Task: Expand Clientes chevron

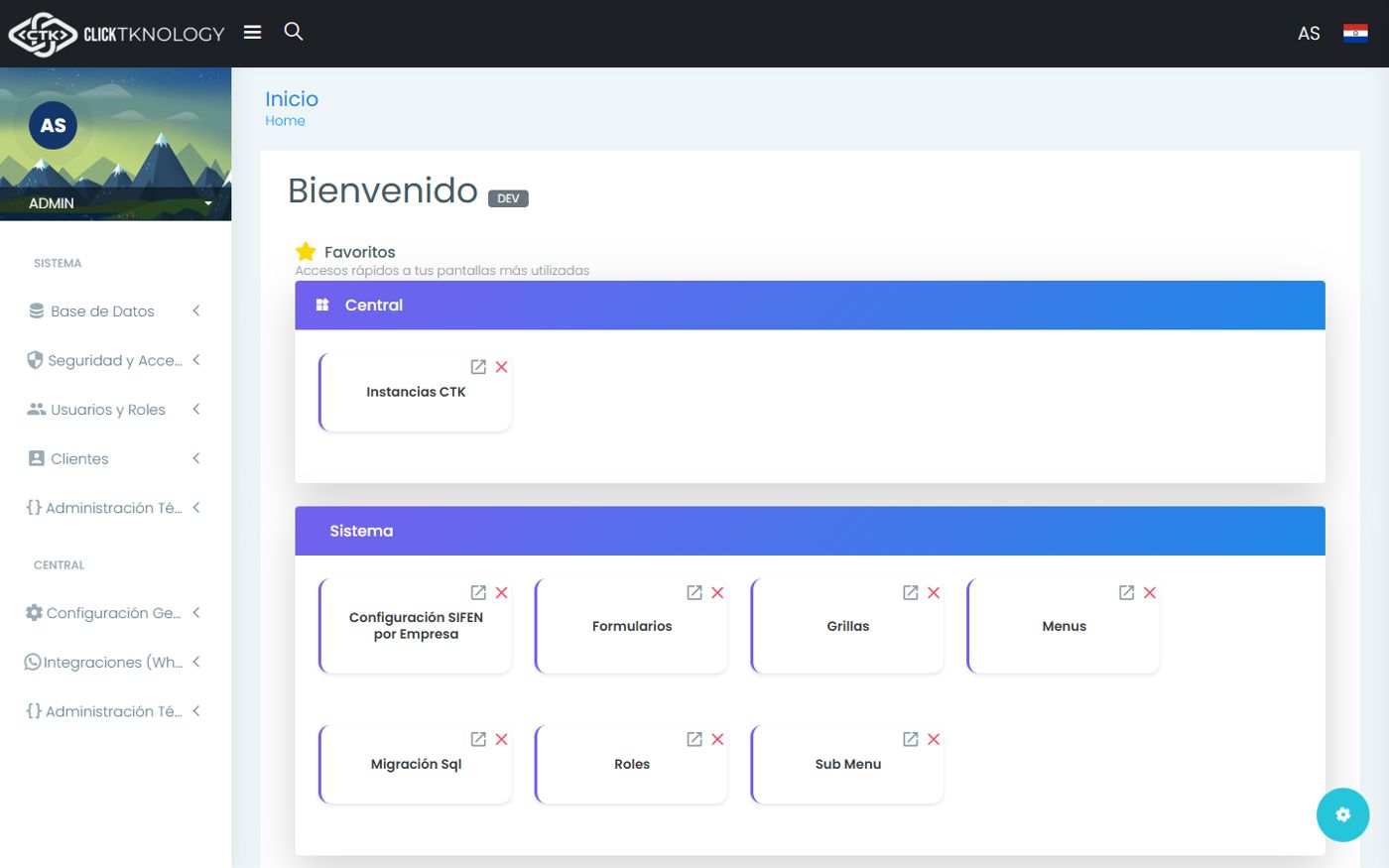Action: click(x=196, y=458)
